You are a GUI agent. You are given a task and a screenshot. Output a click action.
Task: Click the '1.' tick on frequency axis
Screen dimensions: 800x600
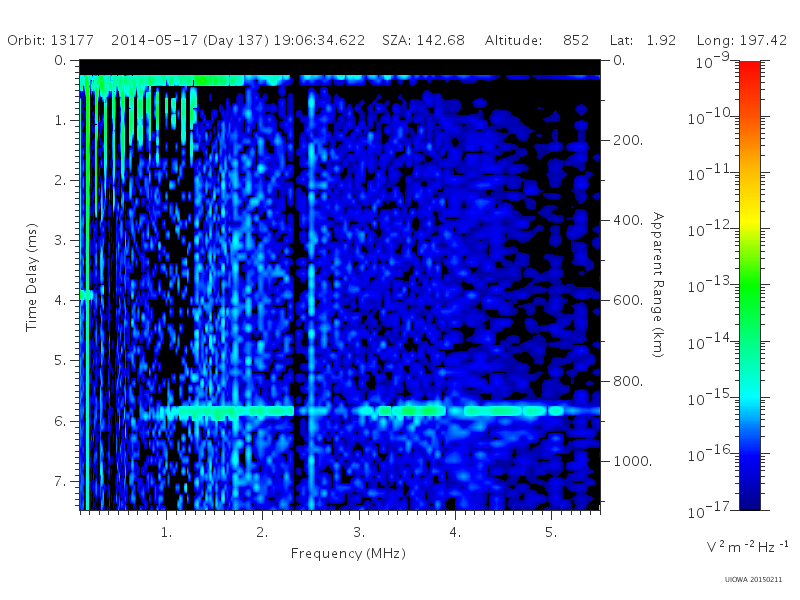[x=166, y=533]
